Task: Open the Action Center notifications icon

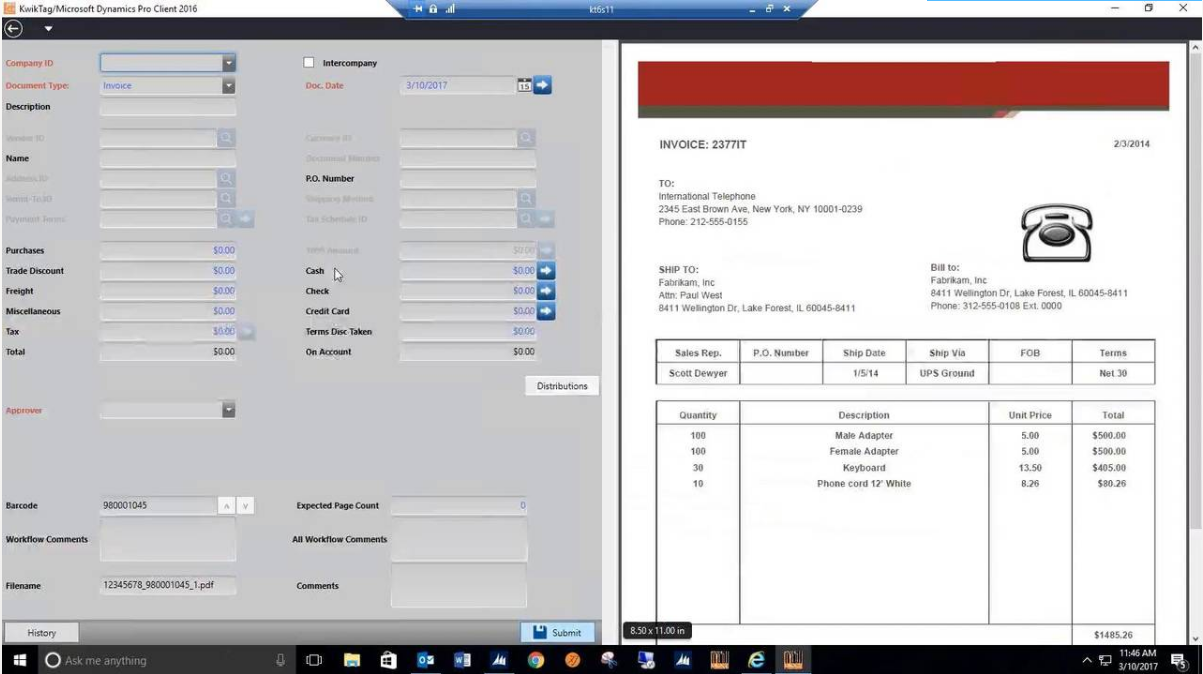Action: (1178, 660)
